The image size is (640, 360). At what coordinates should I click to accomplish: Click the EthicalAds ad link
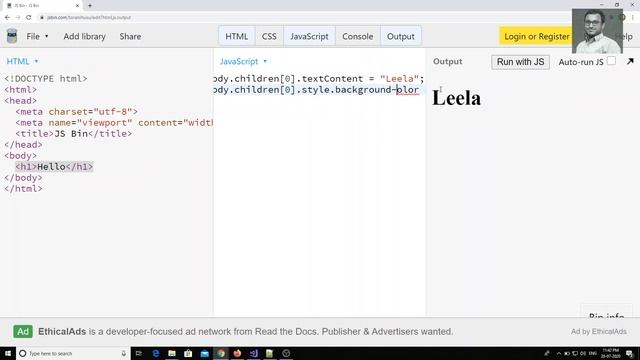coord(245,331)
